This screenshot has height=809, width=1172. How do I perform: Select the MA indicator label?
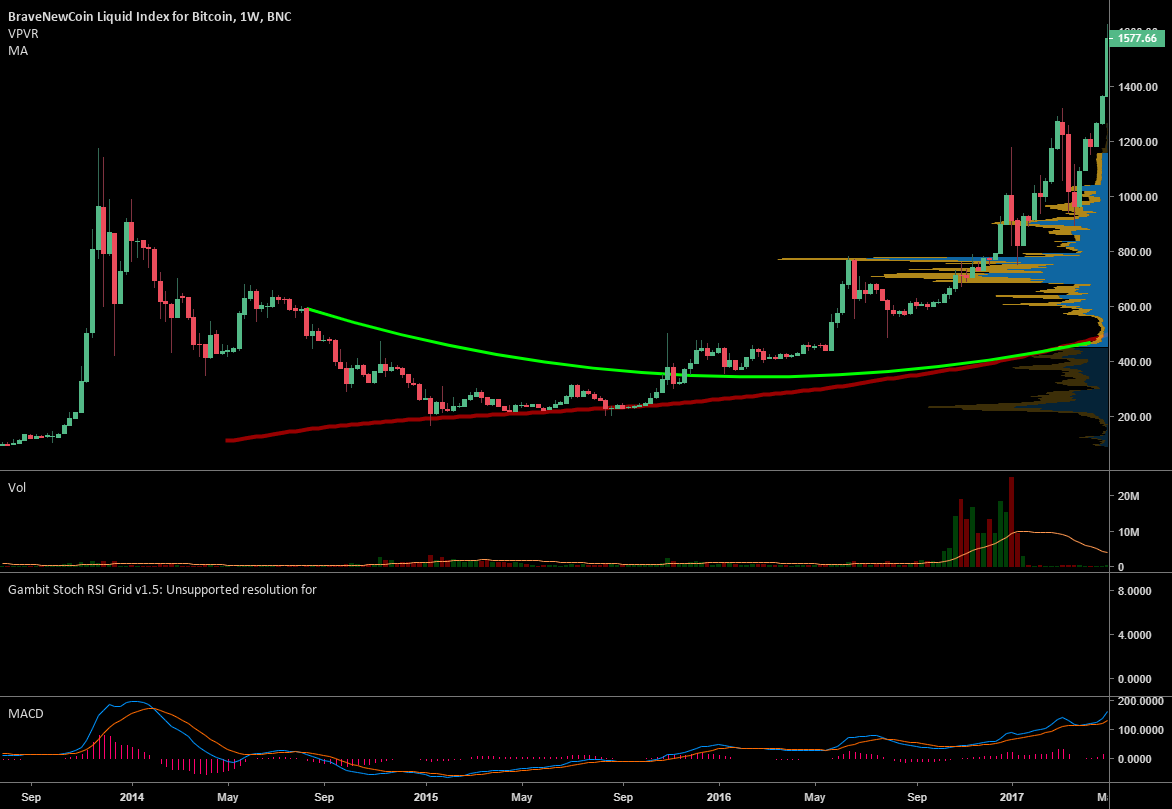tap(17, 50)
